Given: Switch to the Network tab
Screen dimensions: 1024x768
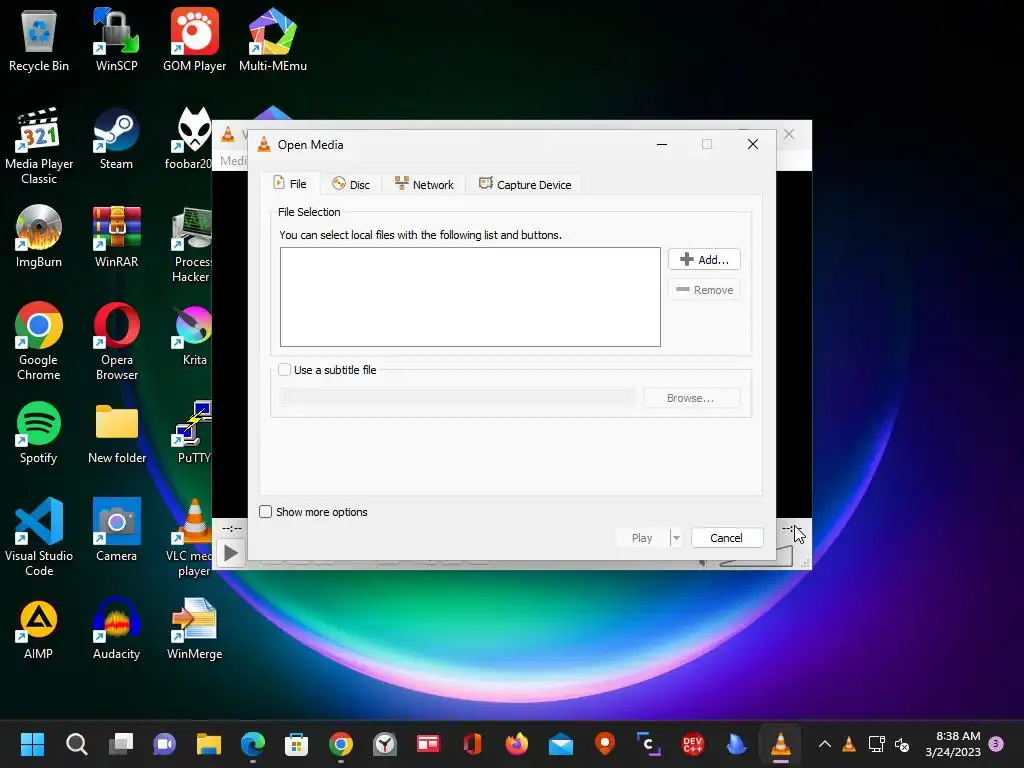Looking at the screenshot, I should pyautogui.click(x=424, y=184).
